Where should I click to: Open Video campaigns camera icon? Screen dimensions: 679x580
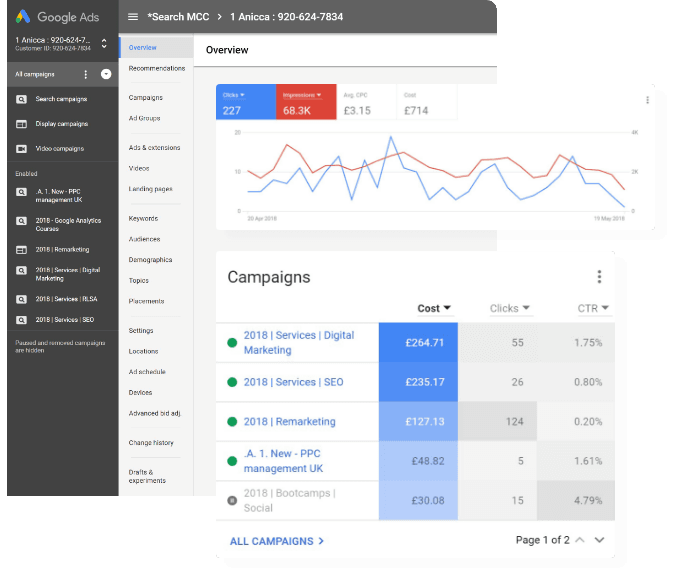click(21, 149)
